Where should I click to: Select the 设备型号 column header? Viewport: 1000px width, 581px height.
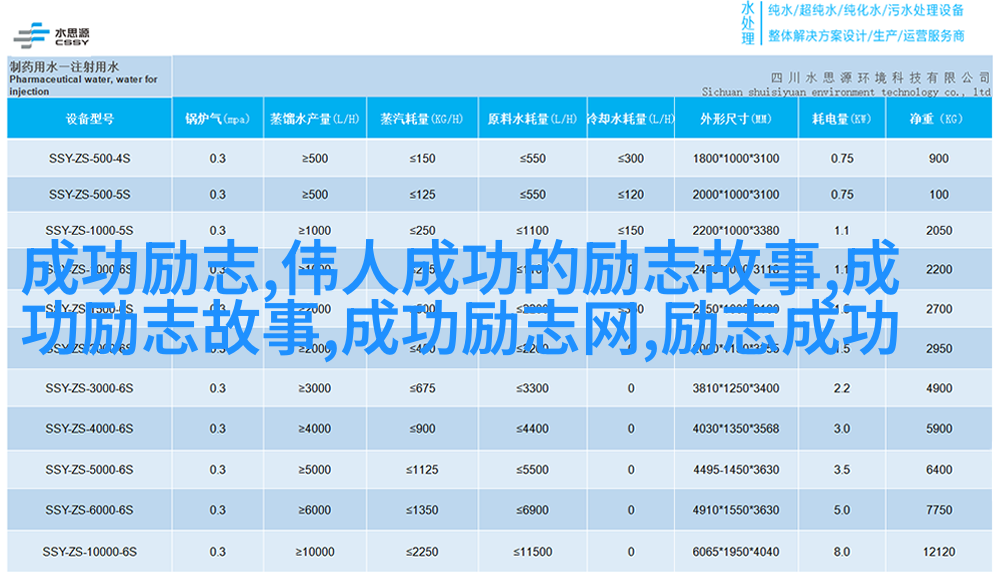tap(89, 119)
